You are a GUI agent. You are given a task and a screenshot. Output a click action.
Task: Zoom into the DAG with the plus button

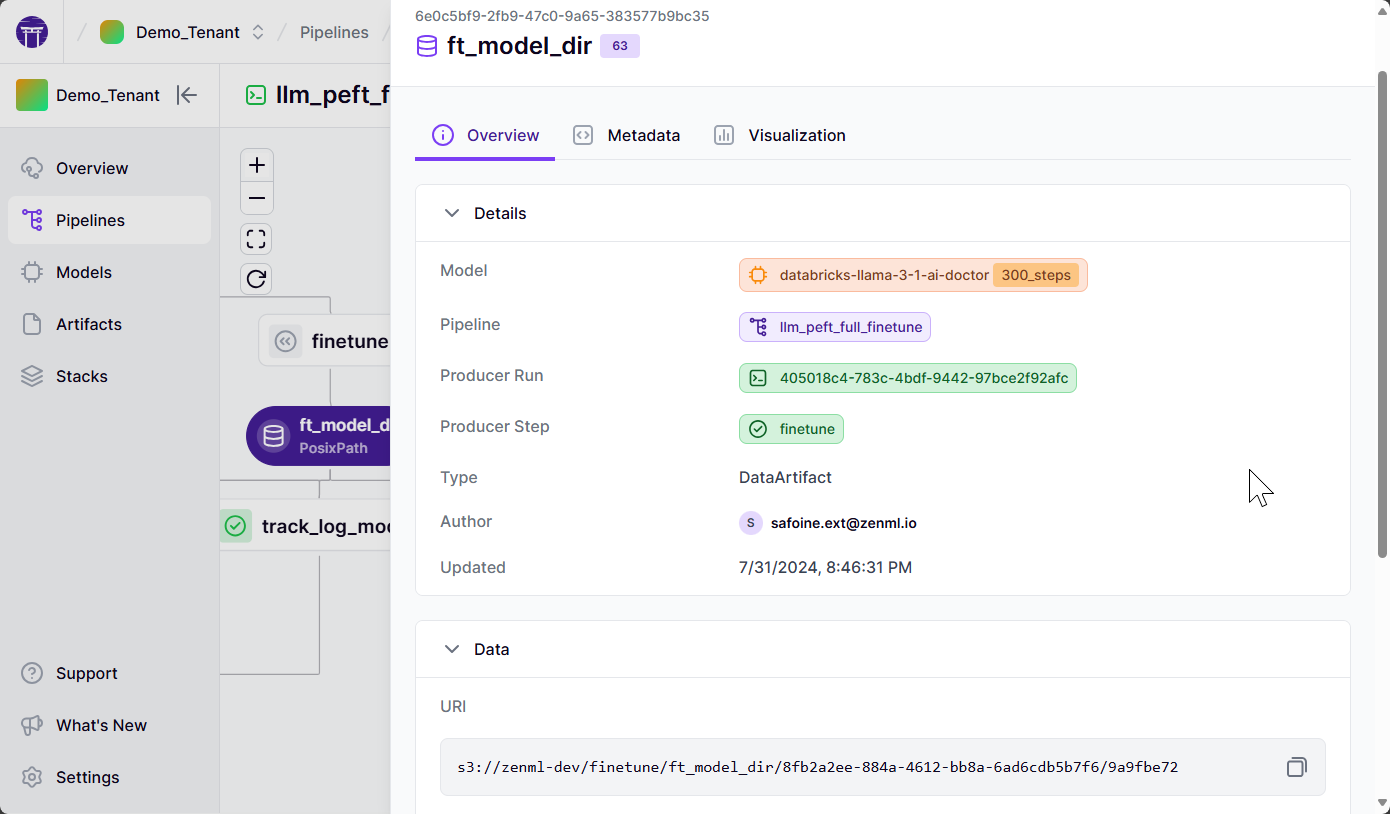[256, 164]
